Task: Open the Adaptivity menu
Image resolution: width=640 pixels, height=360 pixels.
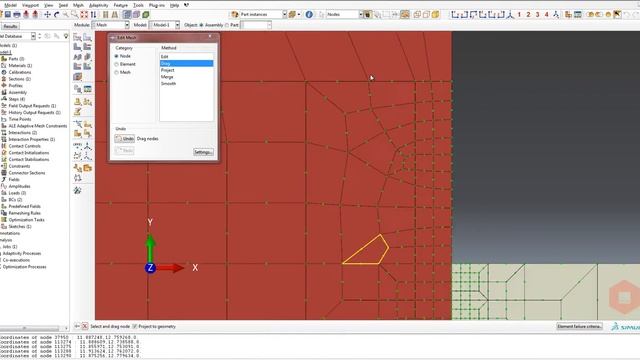Action: pyautogui.click(x=98, y=5)
